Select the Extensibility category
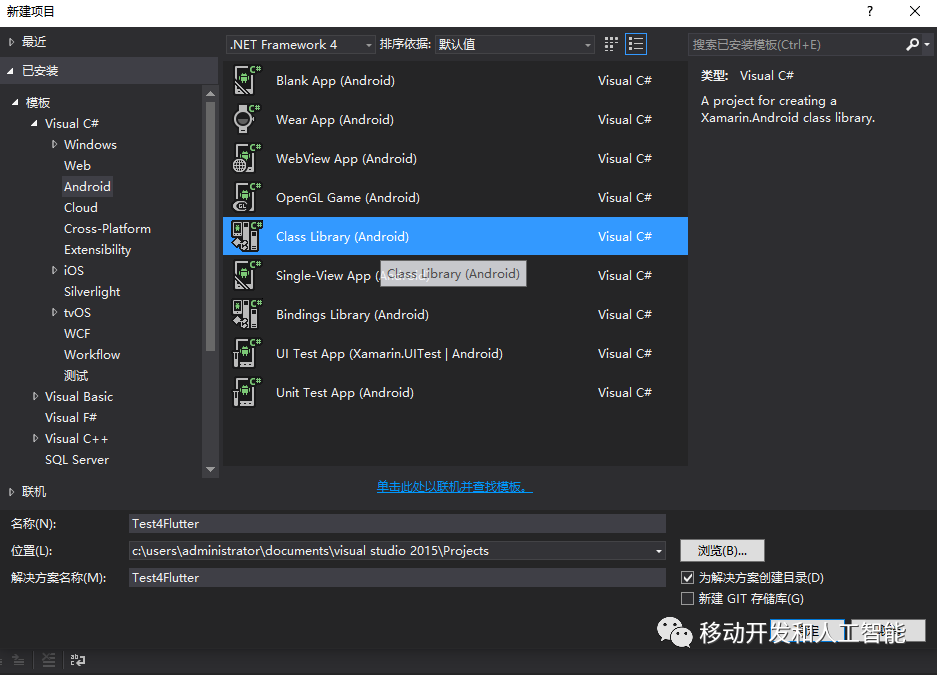Screen dimensions: 937x675 click(x=97, y=249)
